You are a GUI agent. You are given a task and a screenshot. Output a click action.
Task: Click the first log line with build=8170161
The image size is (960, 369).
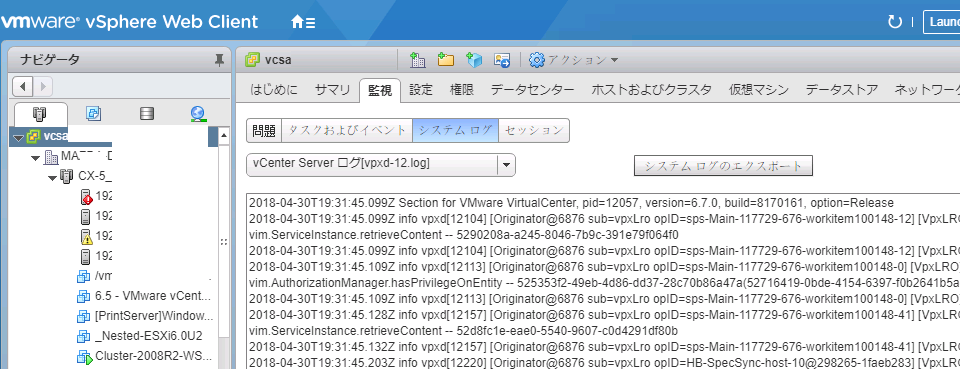[572, 203]
